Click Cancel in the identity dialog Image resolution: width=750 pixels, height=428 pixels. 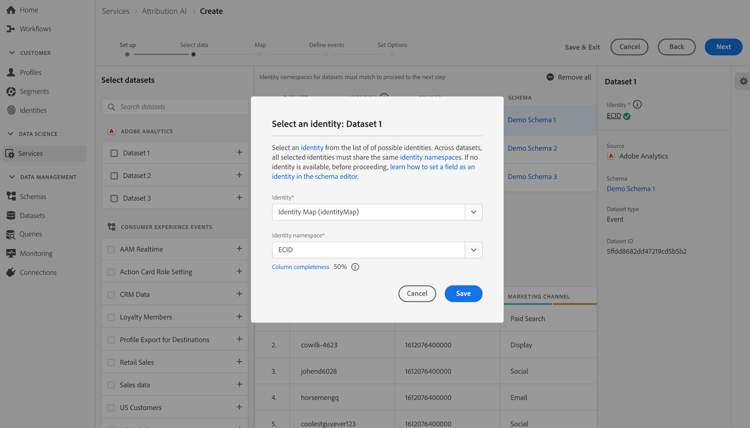click(417, 294)
